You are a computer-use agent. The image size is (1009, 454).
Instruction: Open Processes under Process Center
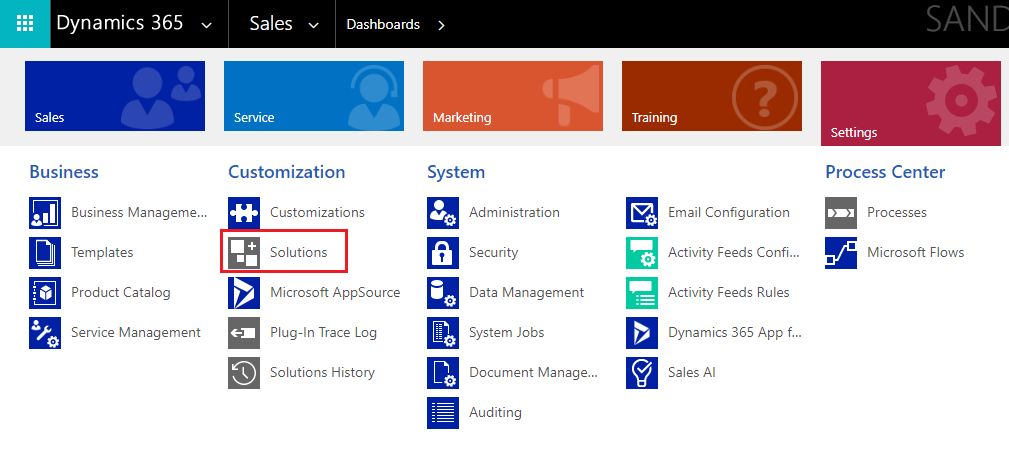[896, 212]
